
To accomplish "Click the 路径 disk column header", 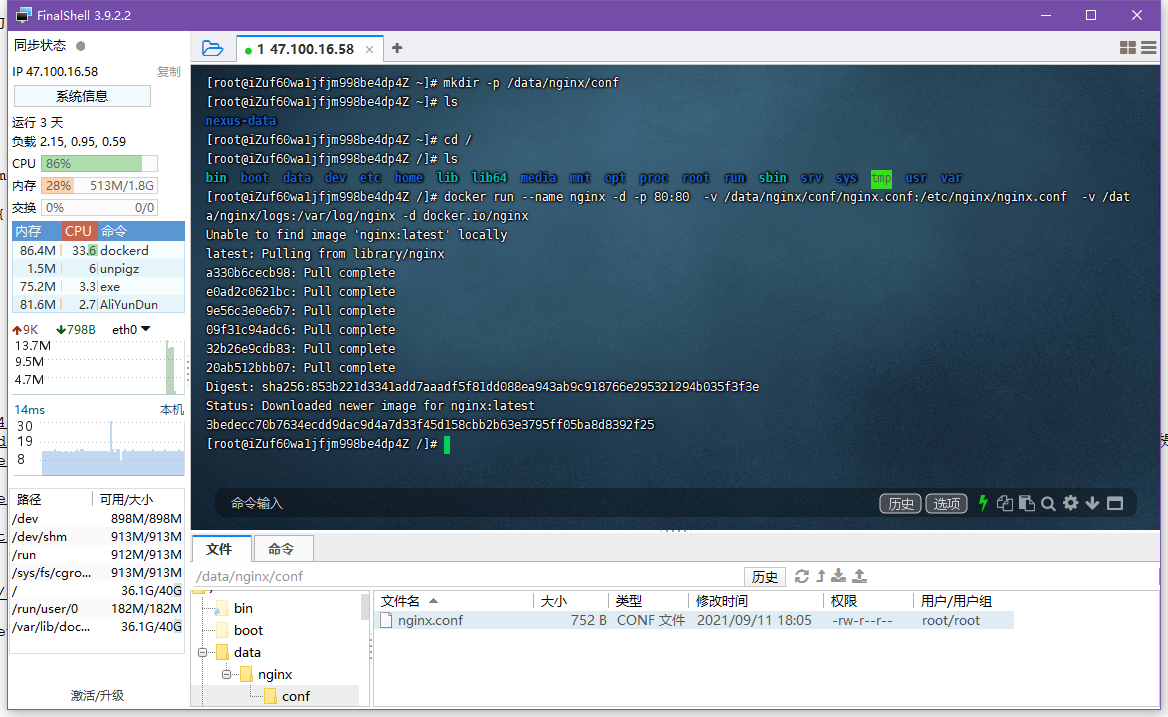I will click(x=51, y=500).
